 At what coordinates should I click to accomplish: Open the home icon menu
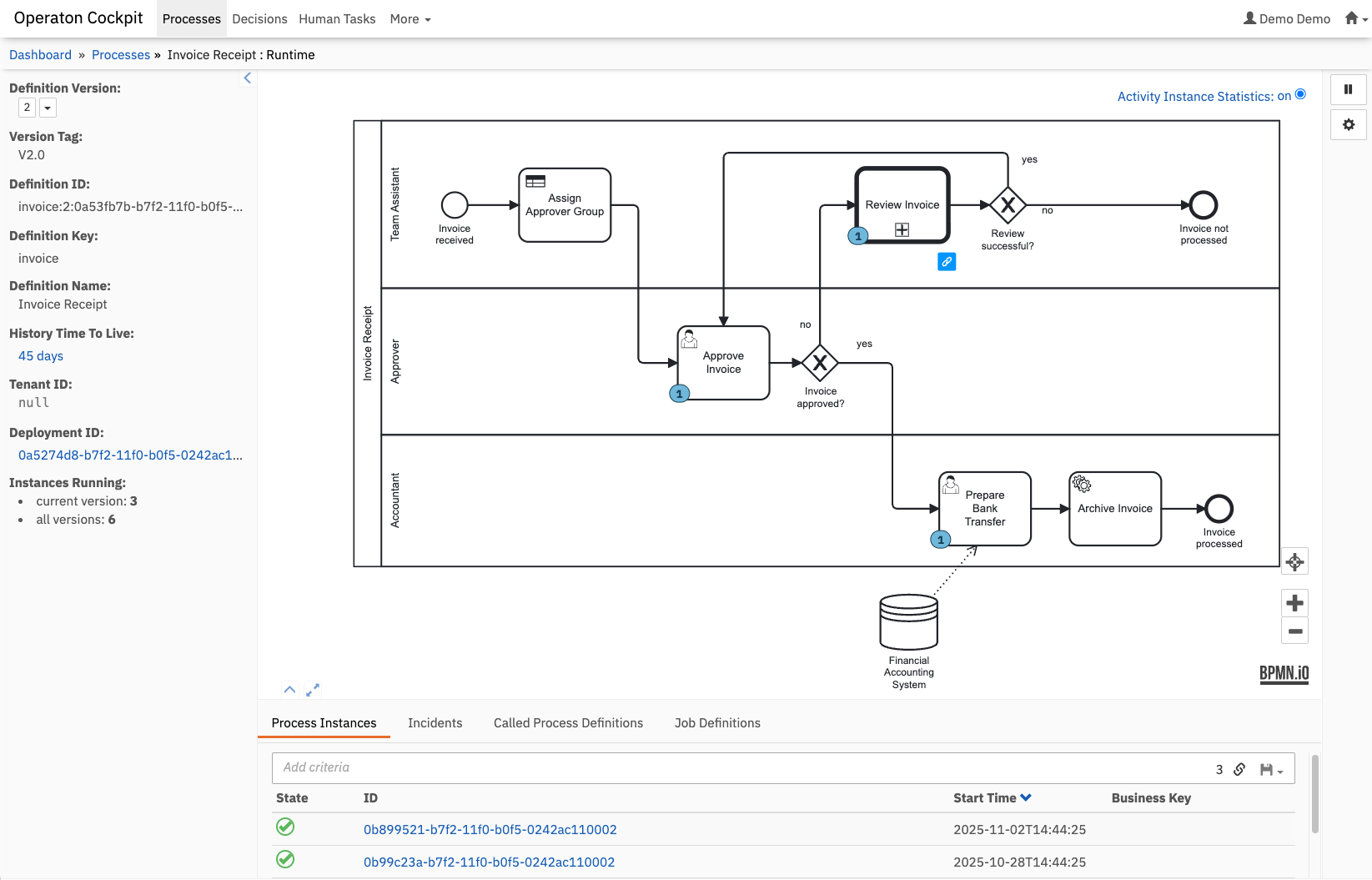[1356, 18]
